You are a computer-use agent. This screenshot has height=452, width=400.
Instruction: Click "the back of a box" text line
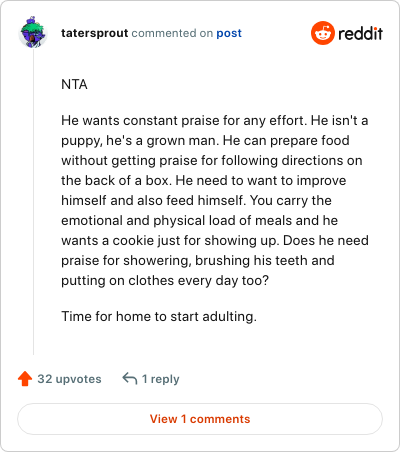point(116,180)
